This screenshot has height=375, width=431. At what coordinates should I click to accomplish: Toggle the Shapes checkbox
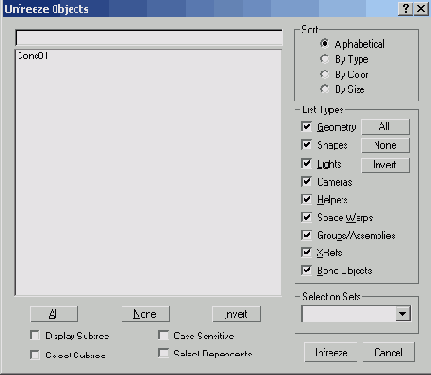(306, 145)
